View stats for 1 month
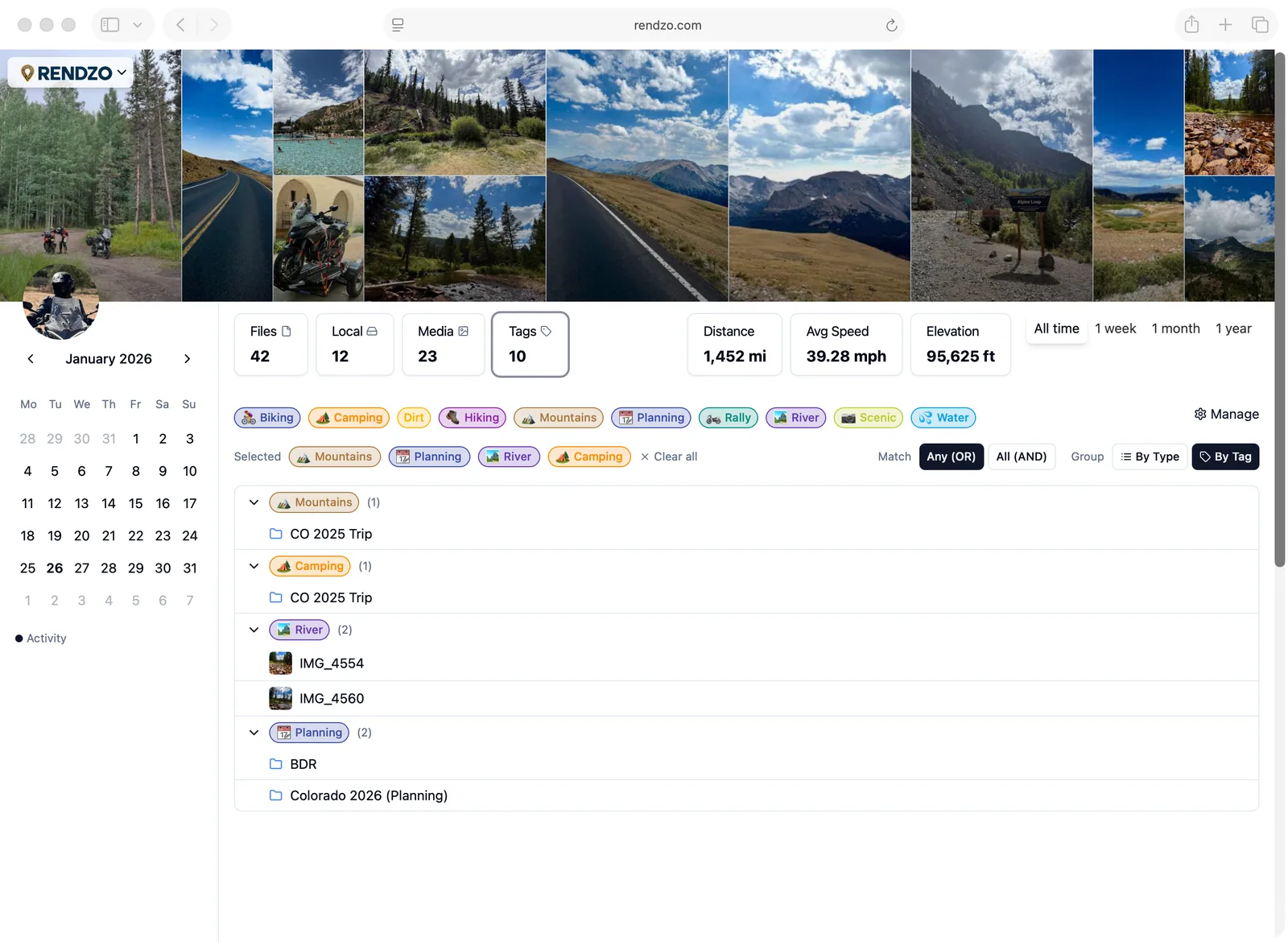 point(1175,328)
